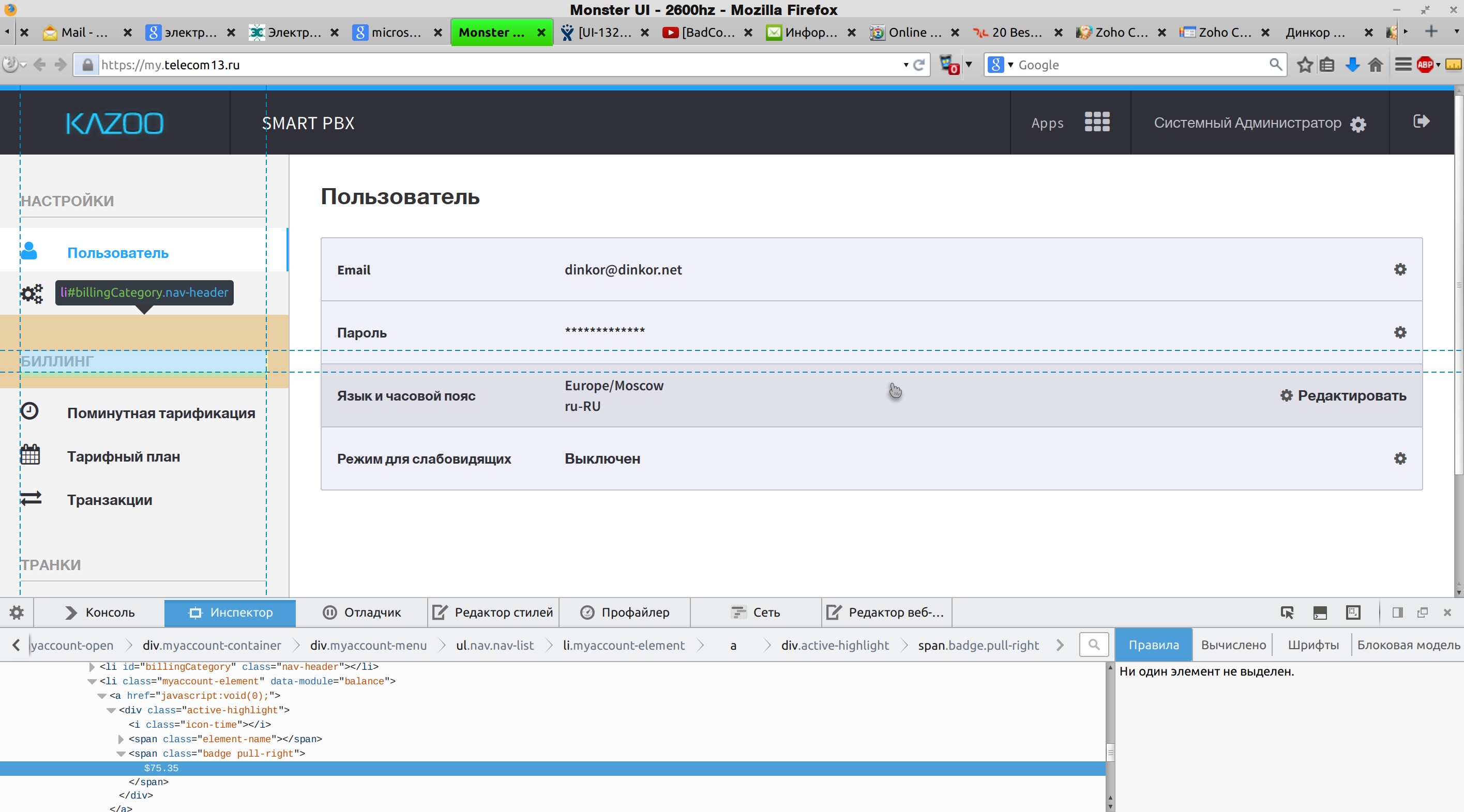This screenshot has height=812, width=1464.
Task: Switch to the Вычислено sidebar tab
Action: [1233, 645]
